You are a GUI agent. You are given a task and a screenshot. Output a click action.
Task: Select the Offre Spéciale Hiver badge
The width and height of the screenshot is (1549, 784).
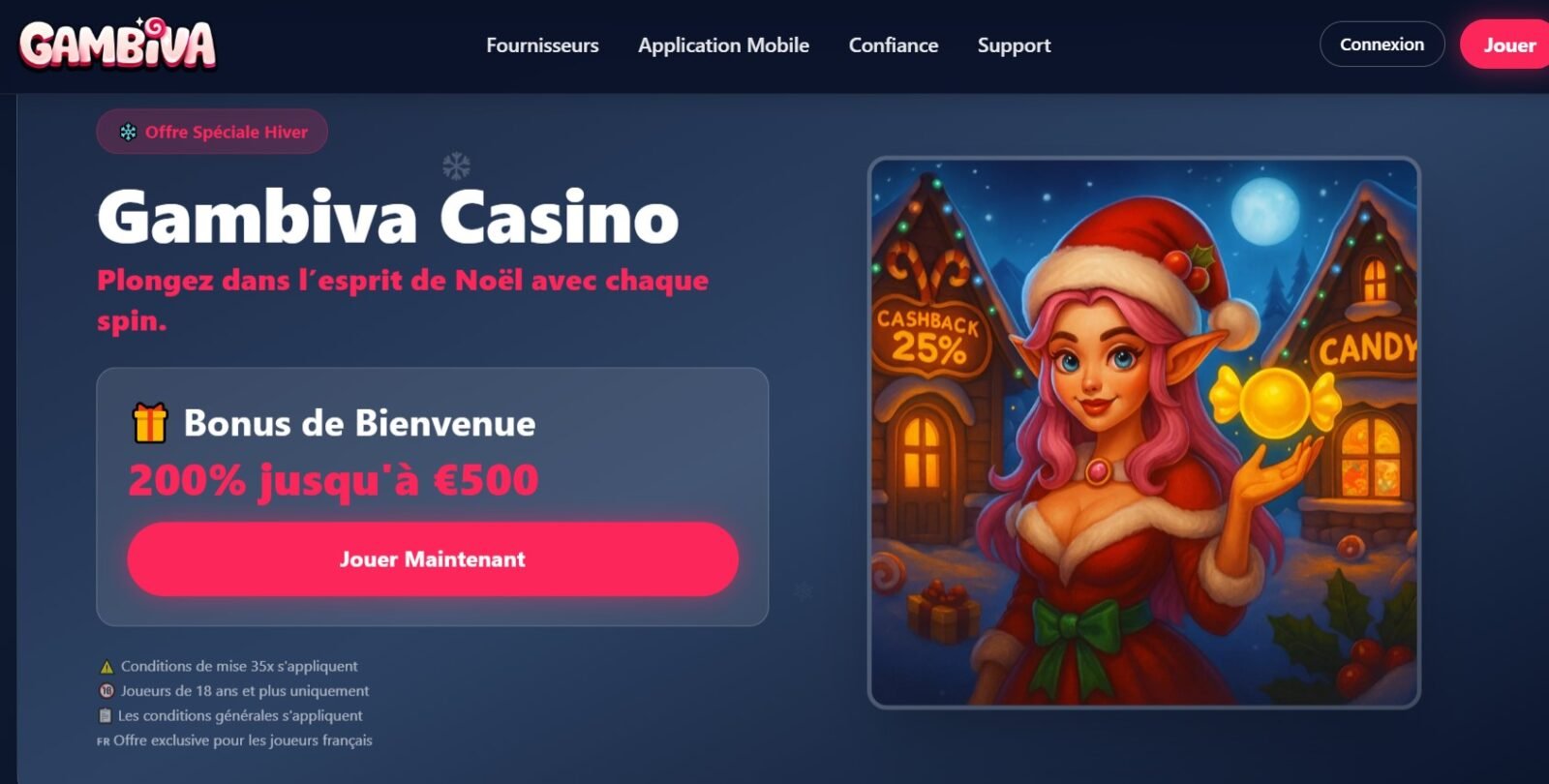[x=212, y=132]
